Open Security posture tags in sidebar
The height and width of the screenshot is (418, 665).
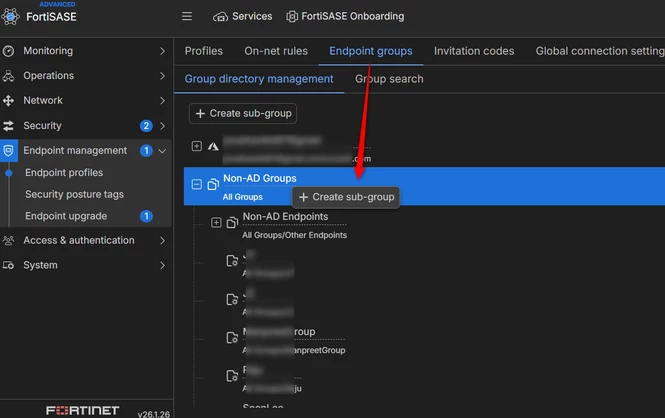click(x=74, y=194)
